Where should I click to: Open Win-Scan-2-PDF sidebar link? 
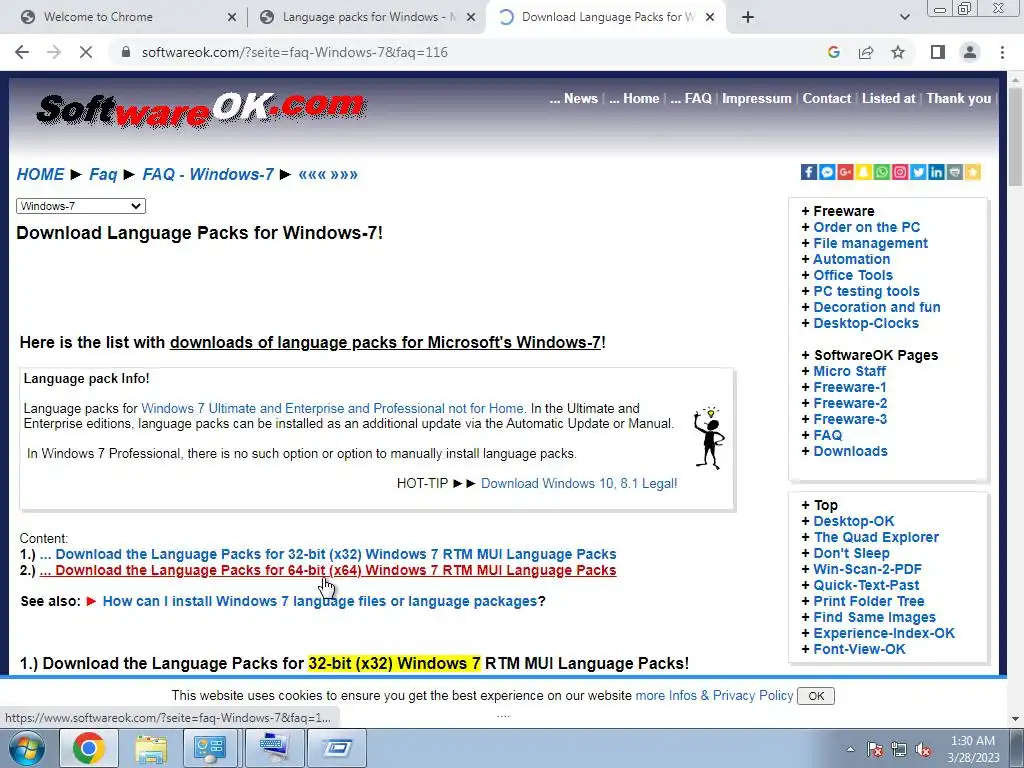point(867,569)
